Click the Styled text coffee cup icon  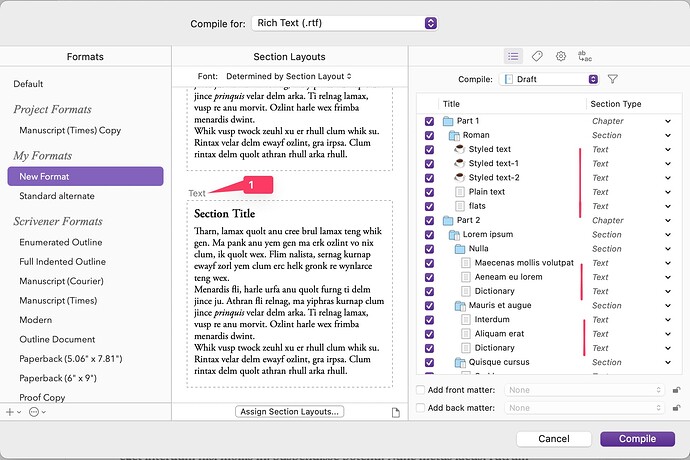(x=459, y=149)
